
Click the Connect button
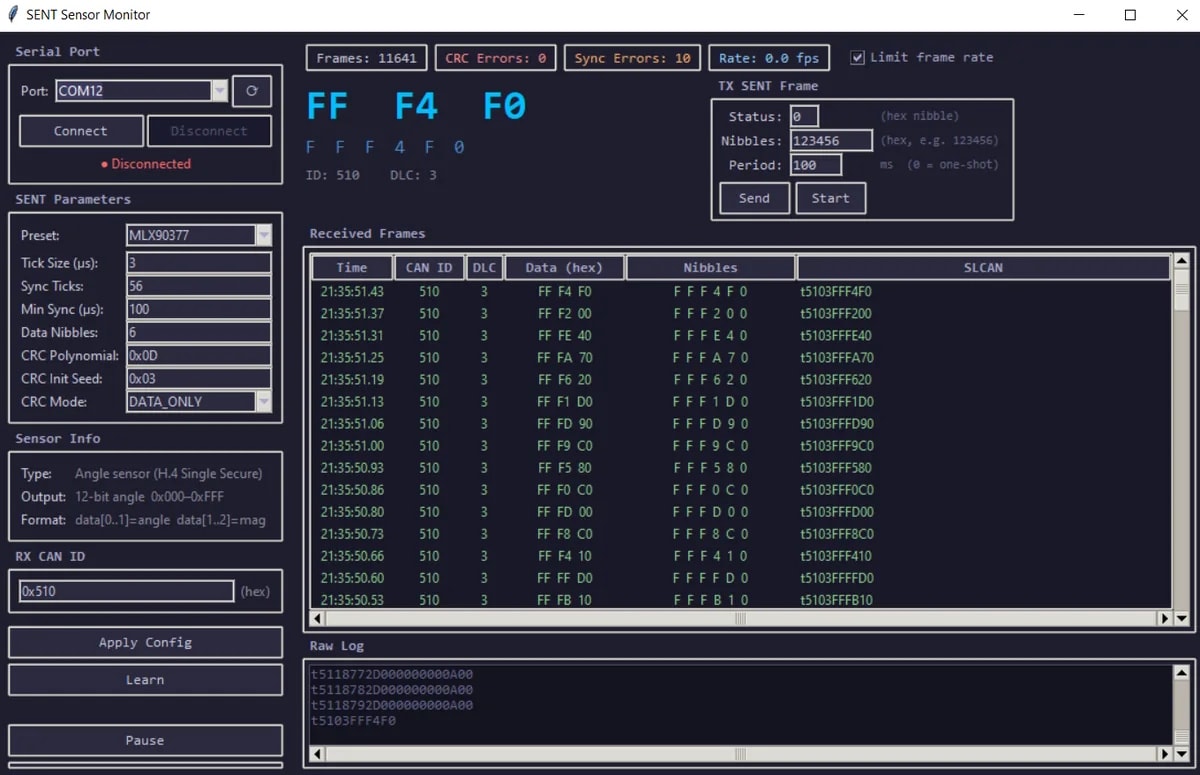pos(81,131)
